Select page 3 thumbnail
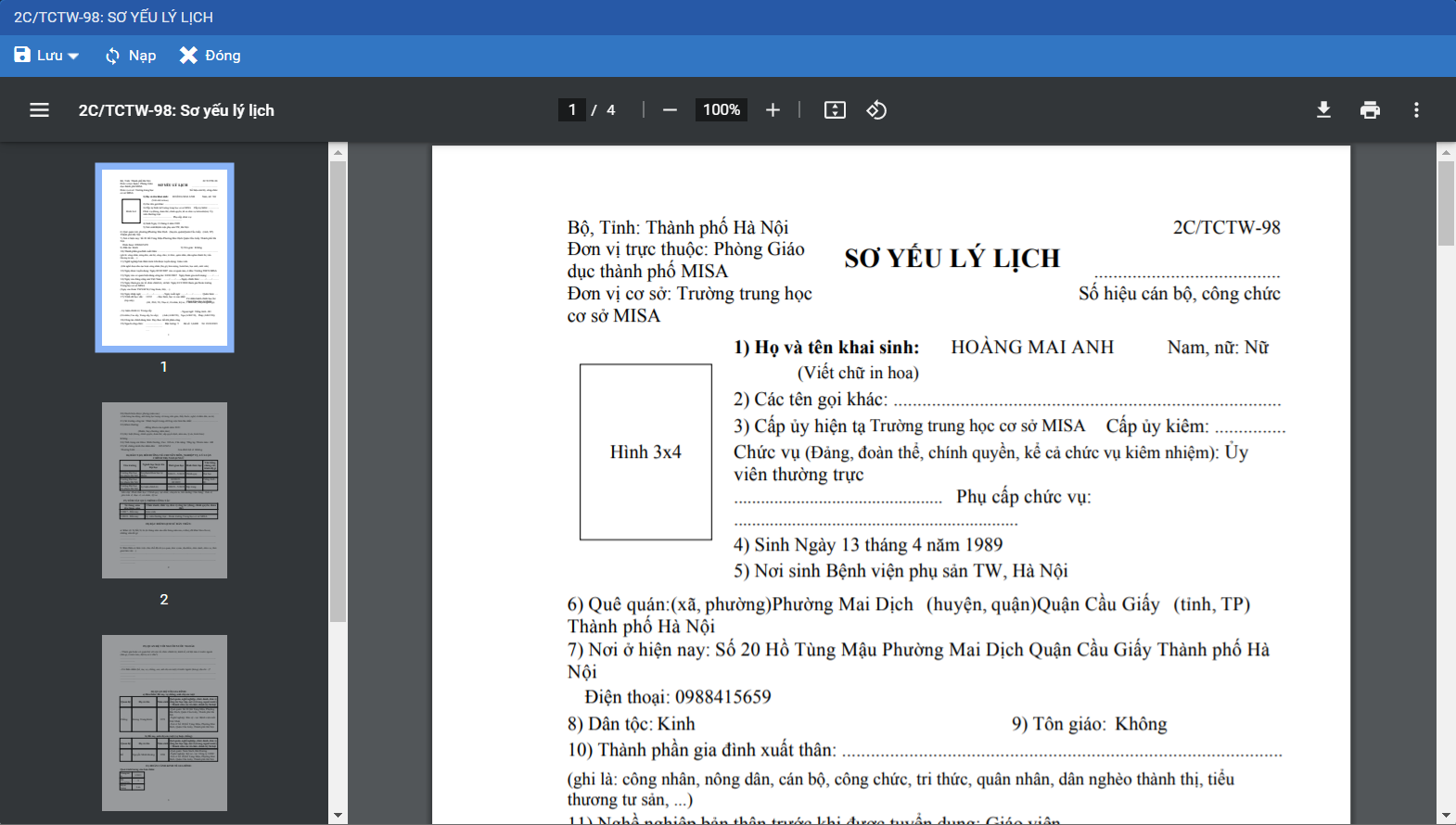Image resolution: width=1456 pixels, height=825 pixels. point(164,723)
